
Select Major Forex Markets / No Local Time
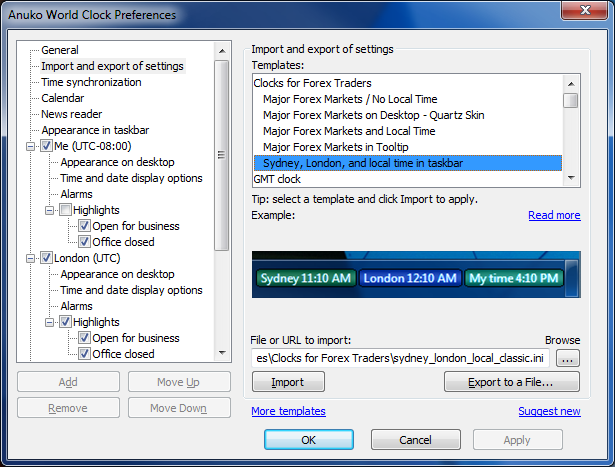tap(408, 99)
